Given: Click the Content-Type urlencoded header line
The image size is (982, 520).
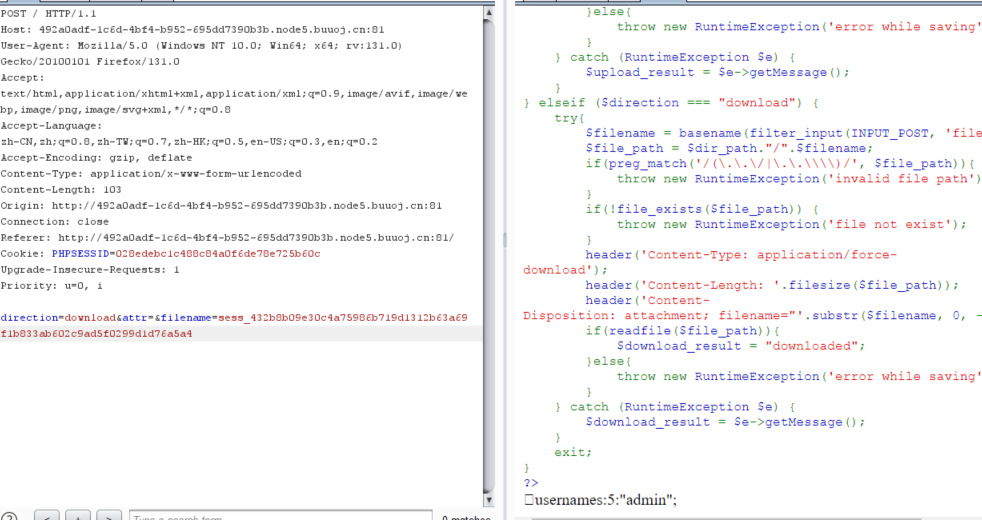Looking at the screenshot, I should tap(150, 174).
